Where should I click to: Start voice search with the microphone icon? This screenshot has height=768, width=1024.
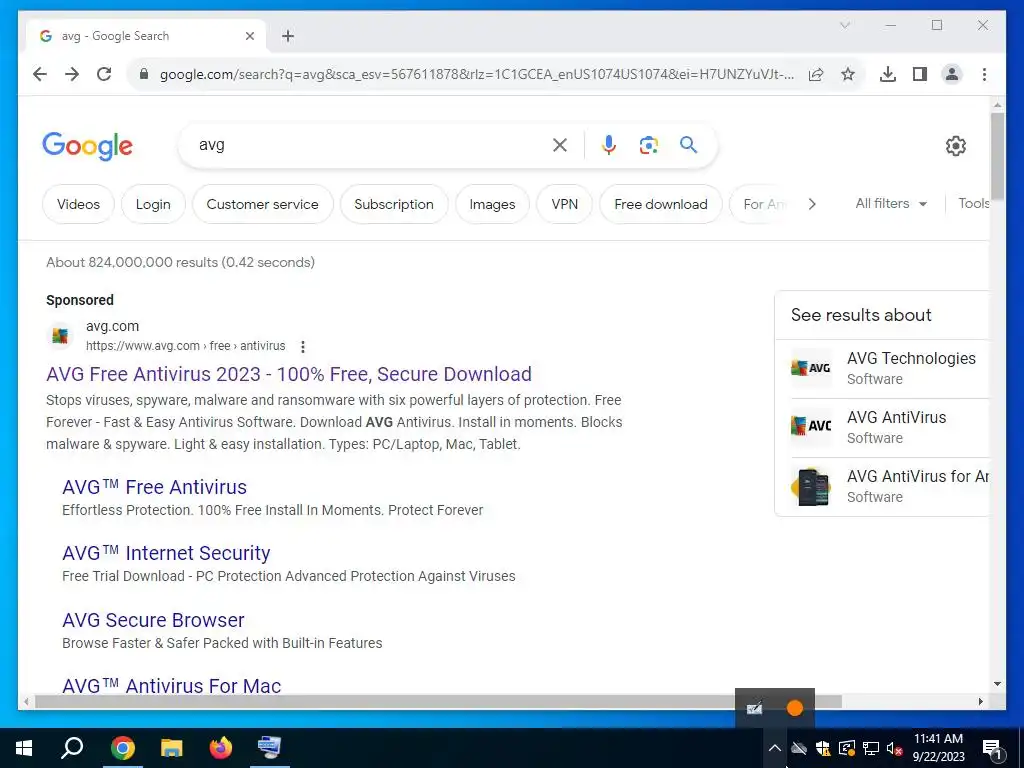point(609,145)
